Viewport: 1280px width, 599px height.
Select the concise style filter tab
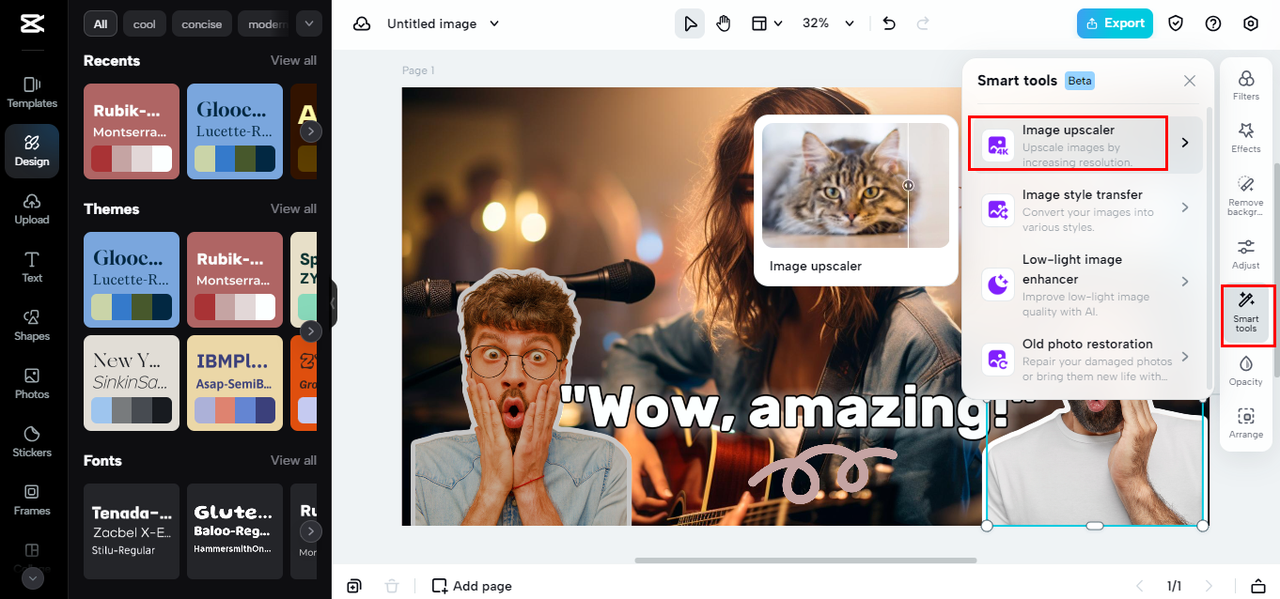pyautogui.click(x=202, y=24)
